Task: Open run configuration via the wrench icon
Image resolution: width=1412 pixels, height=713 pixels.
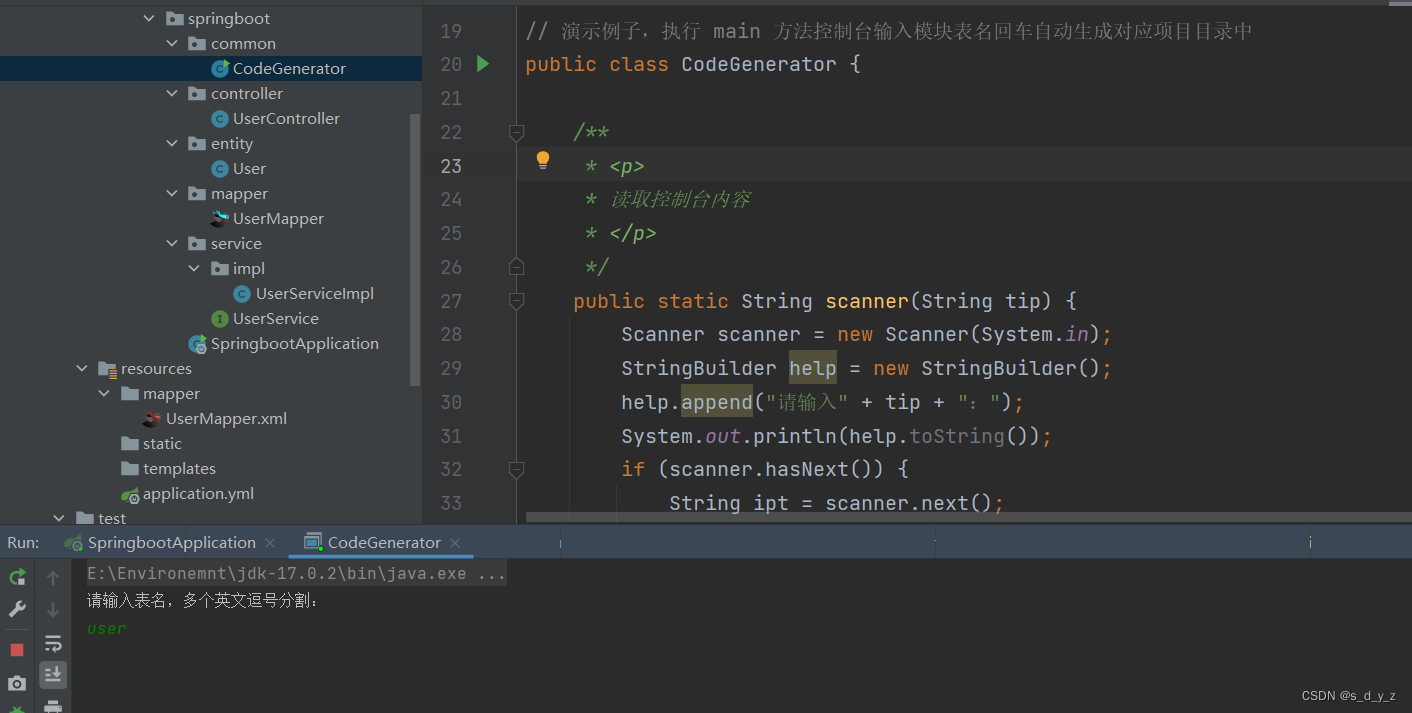Action: click(17, 609)
